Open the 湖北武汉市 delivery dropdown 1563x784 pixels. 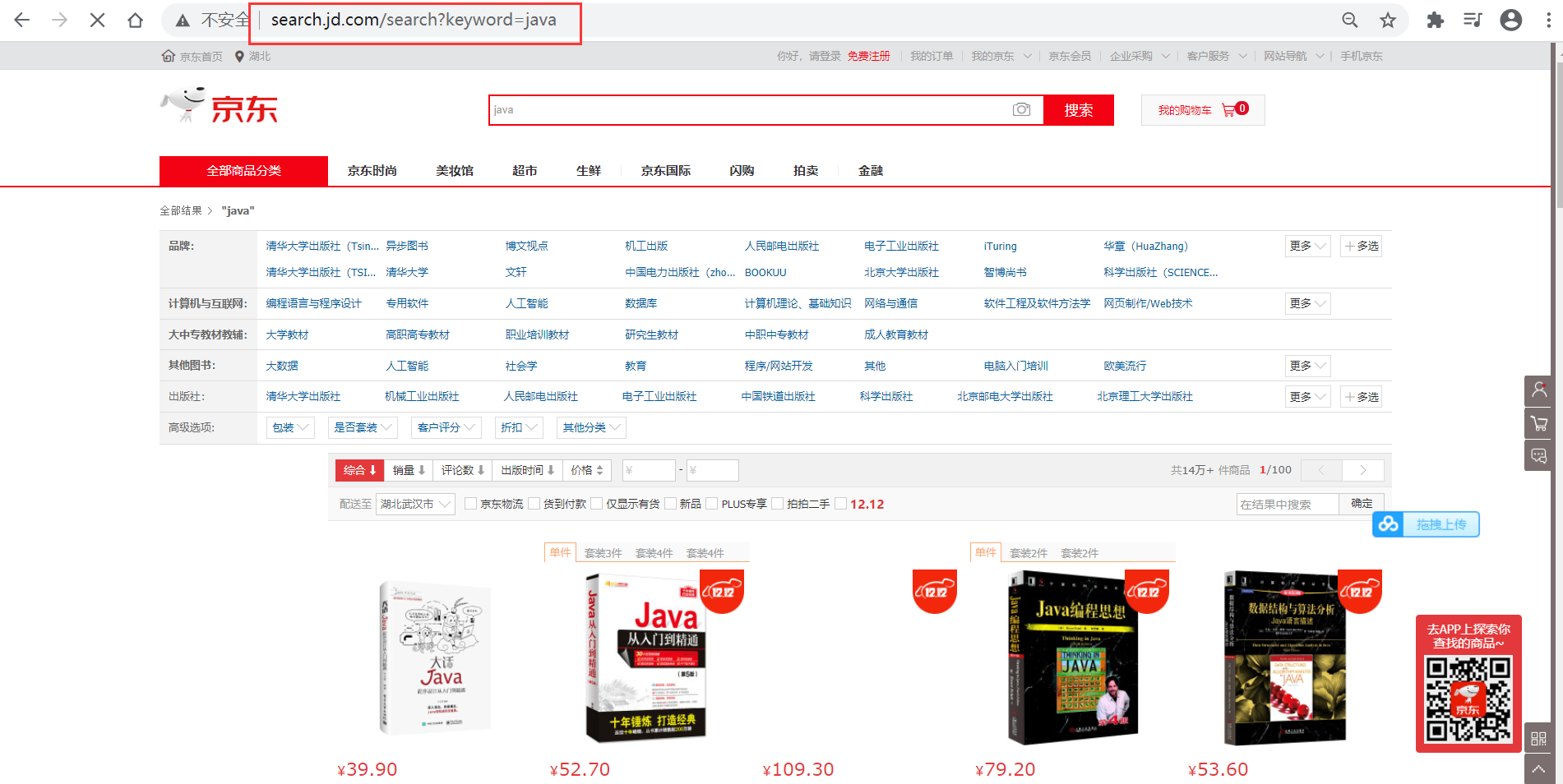click(415, 503)
